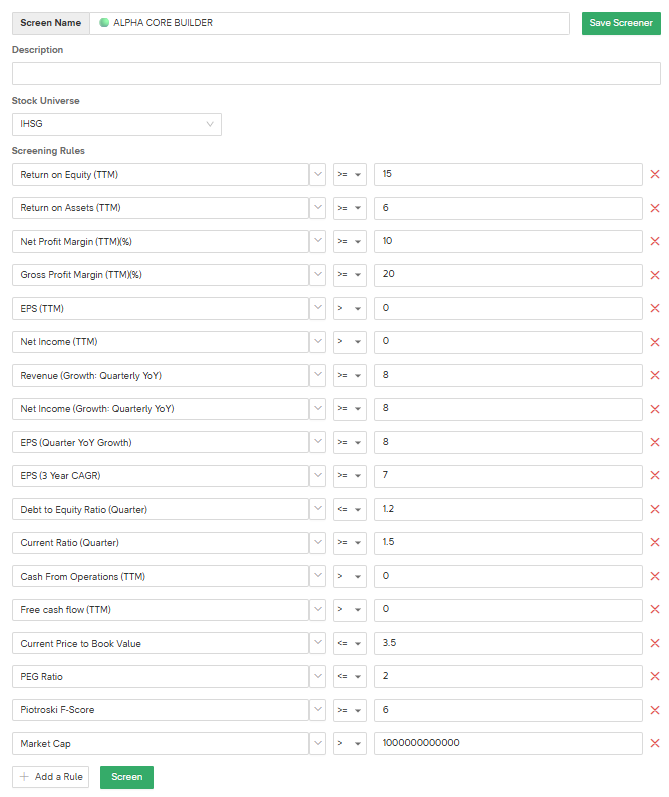This screenshot has height=797, width=669.
Task: Open the operator dropdown for Gross Profit Margin
Action: [350, 275]
